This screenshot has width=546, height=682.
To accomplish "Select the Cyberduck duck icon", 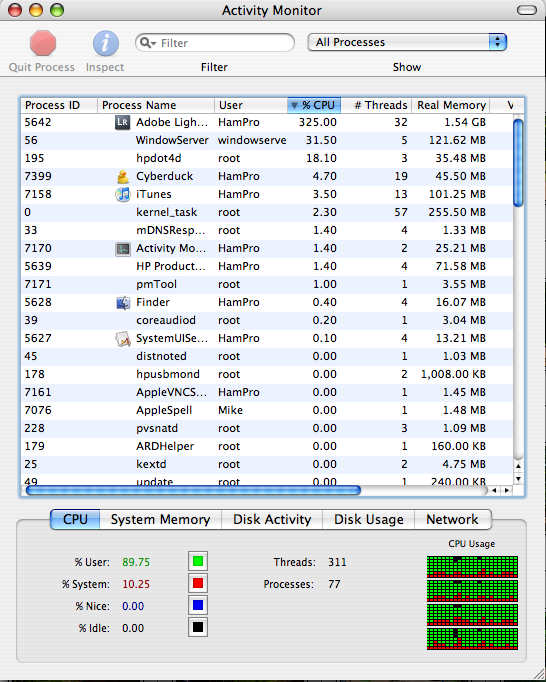I will pyautogui.click(x=123, y=176).
